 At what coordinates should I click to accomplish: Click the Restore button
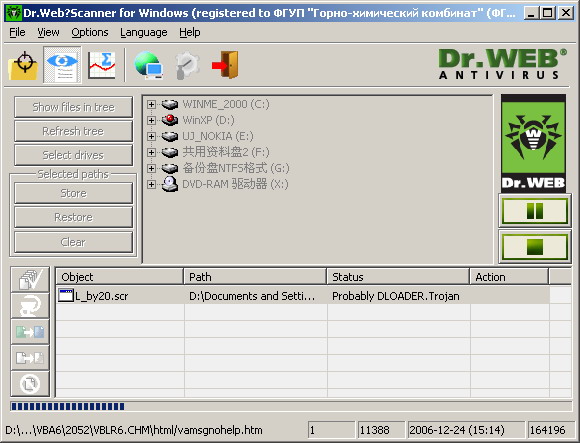tap(73, 217)
